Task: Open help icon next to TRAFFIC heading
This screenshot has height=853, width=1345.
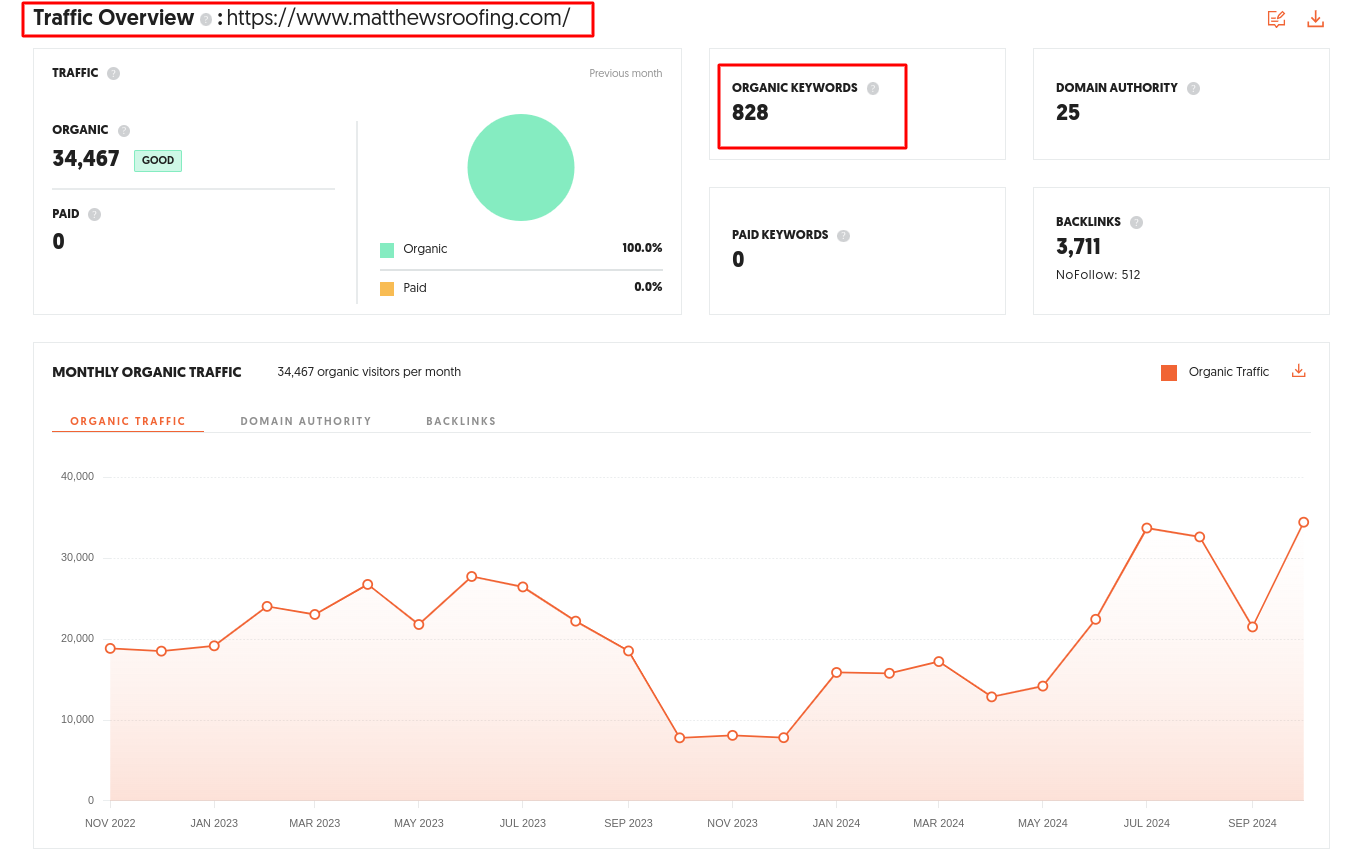Action: click(x=113, y=73)
